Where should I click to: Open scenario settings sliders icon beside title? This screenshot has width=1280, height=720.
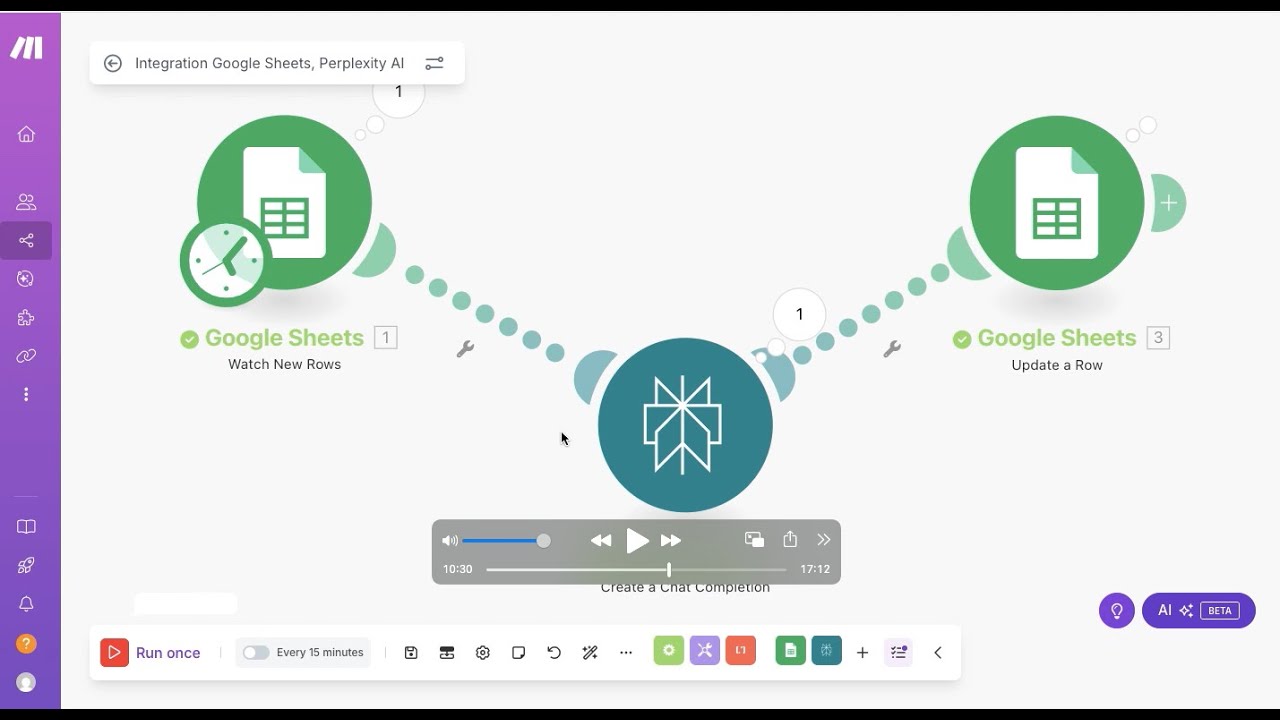(434, 63)
